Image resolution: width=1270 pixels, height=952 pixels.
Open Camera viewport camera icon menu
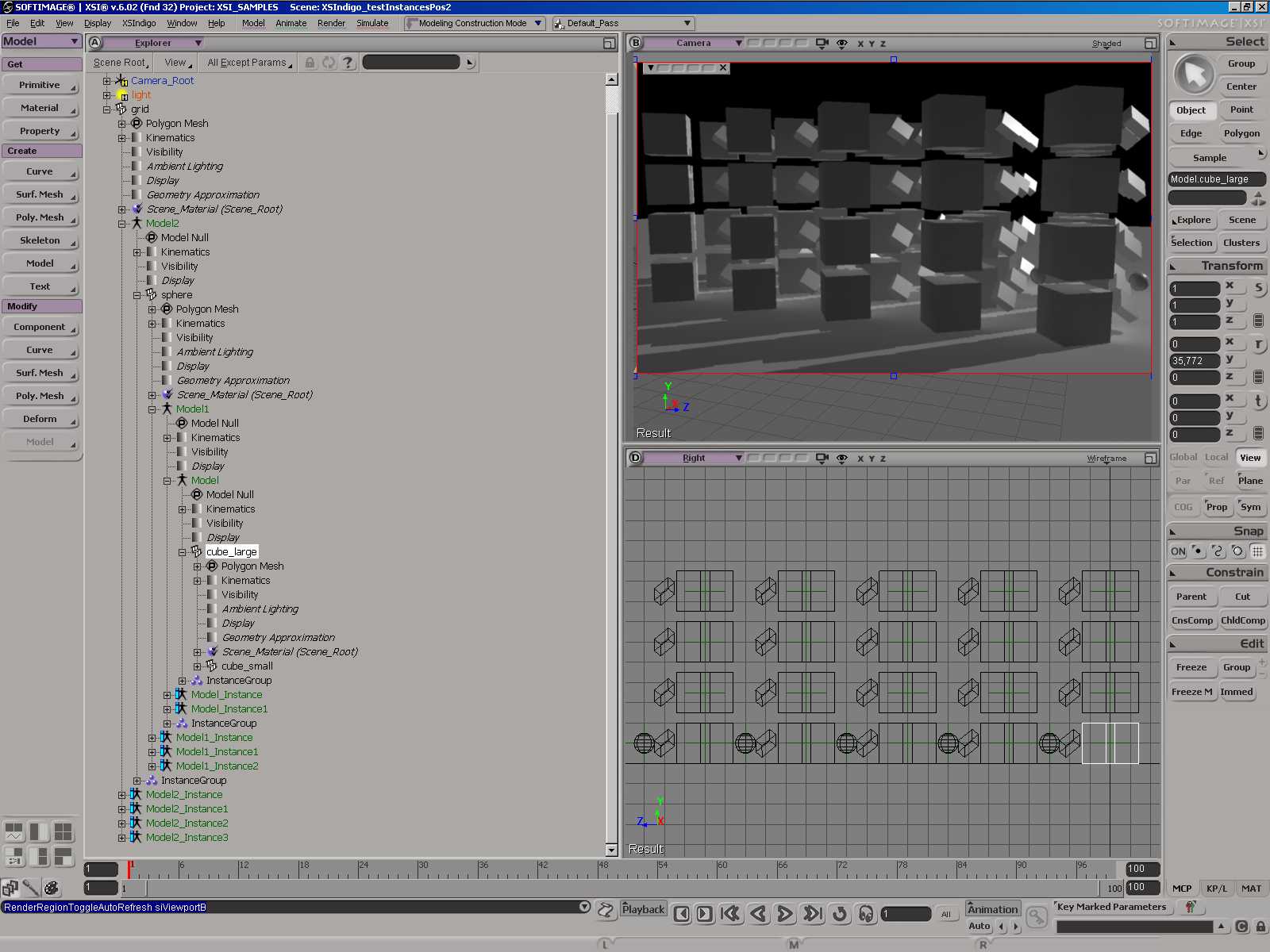(x=822, y=44)
